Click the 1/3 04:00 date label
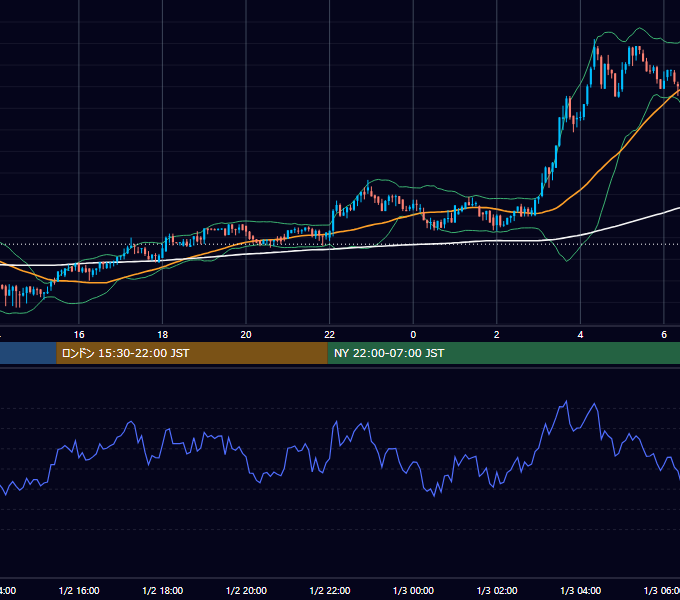This screenshot has height=600, width=680. coord(581,590)
